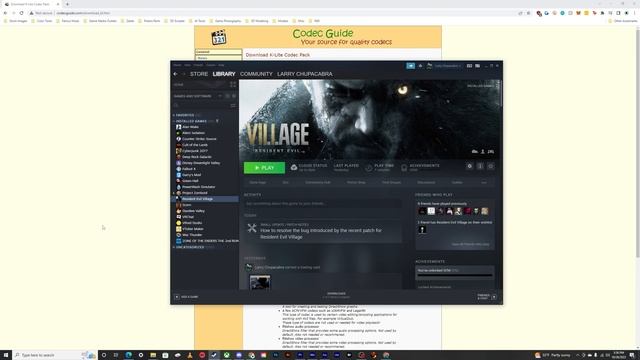
Task: Select Resident Evil Village in the library list
Action: pyautogui.click(x=205, y=199)
